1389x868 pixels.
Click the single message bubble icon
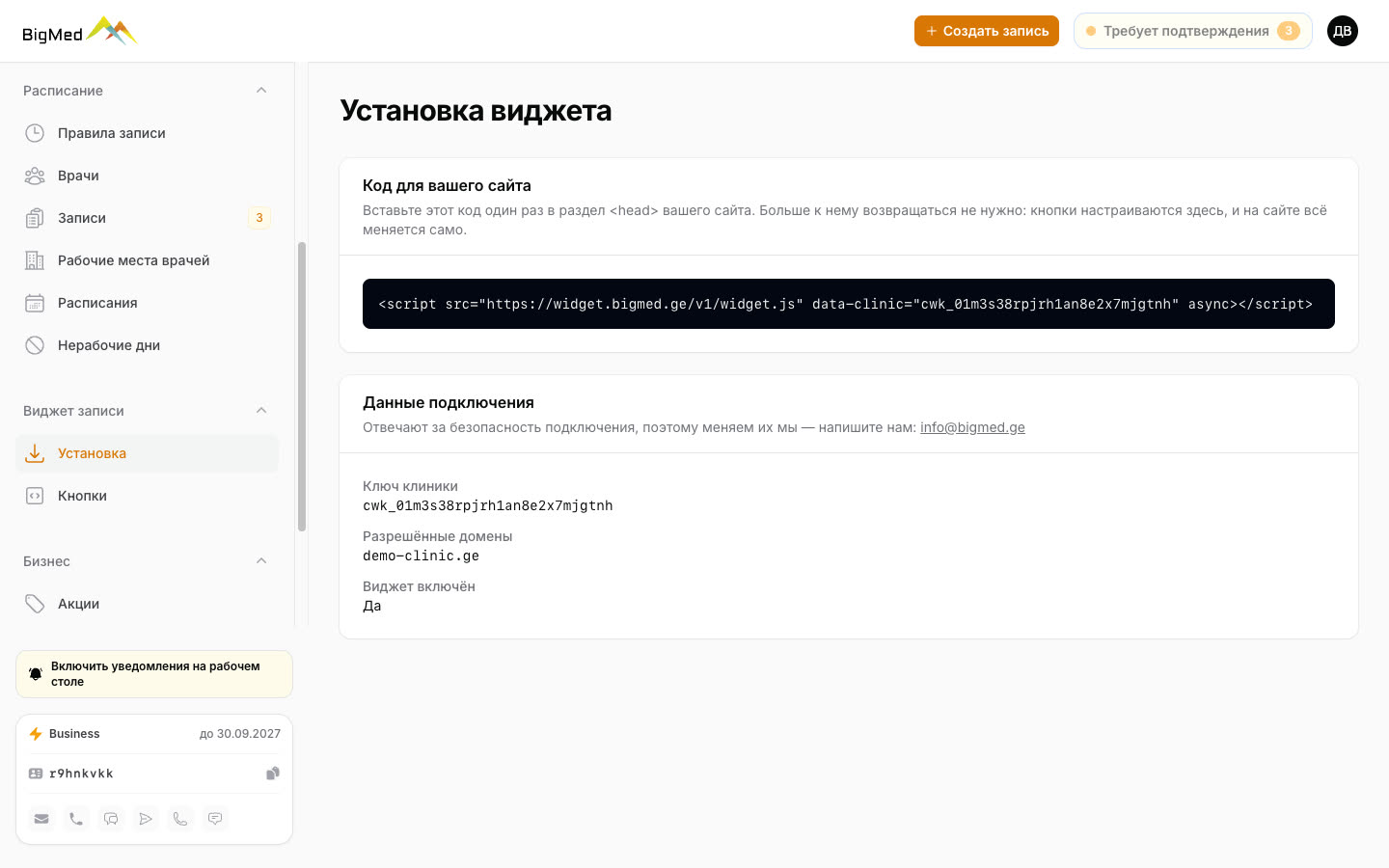tap(215, 819)
